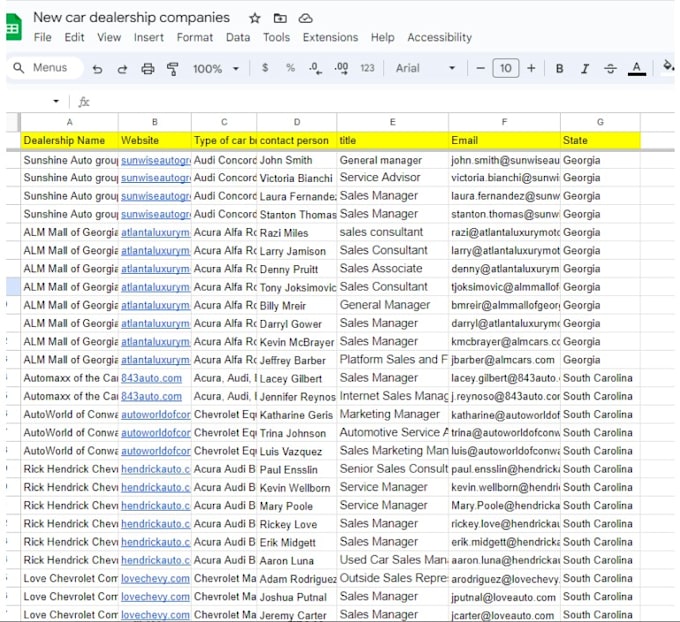Open atlantaluxurym link in Razi Miles row
Image resolution: width=680 pixels, height=622 pixels.
click(155, 232)
